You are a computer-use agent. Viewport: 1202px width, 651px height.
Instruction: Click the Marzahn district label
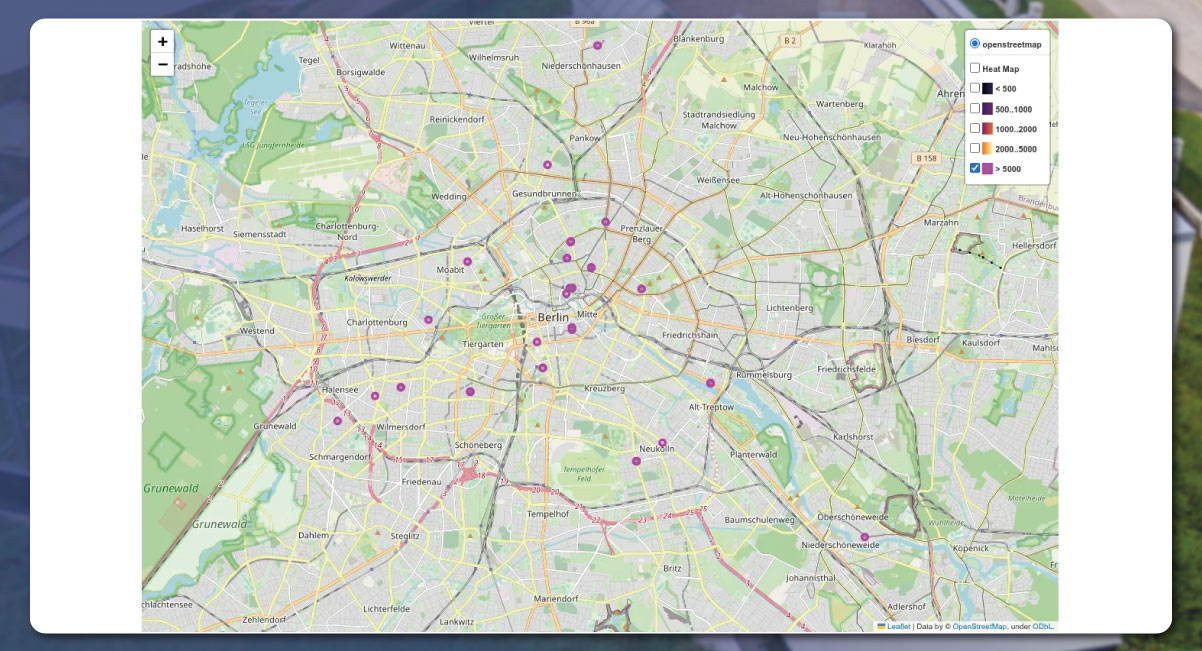pyautogui.click(x=940, y=222)
